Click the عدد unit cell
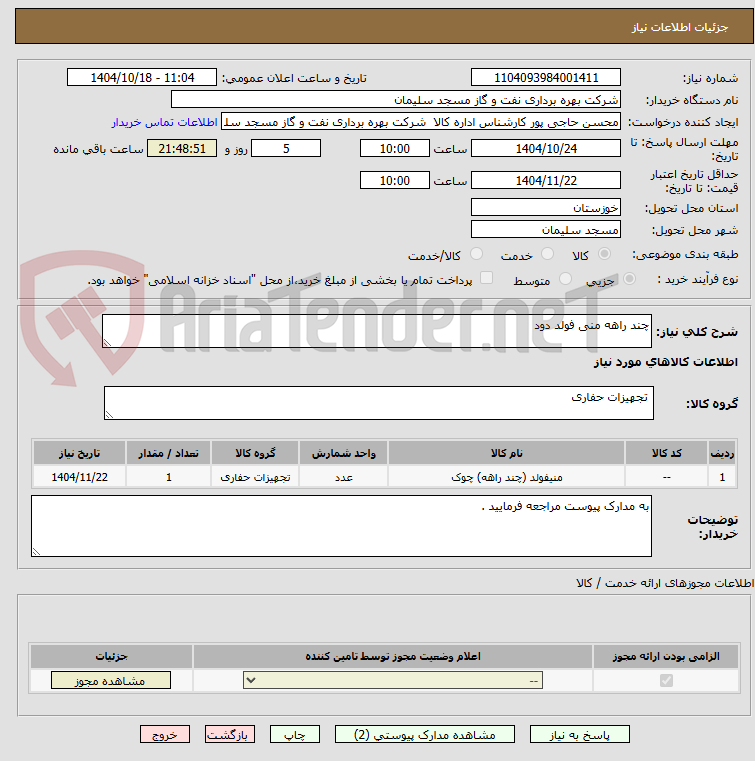The image size is (755, 761). [344, 477]
